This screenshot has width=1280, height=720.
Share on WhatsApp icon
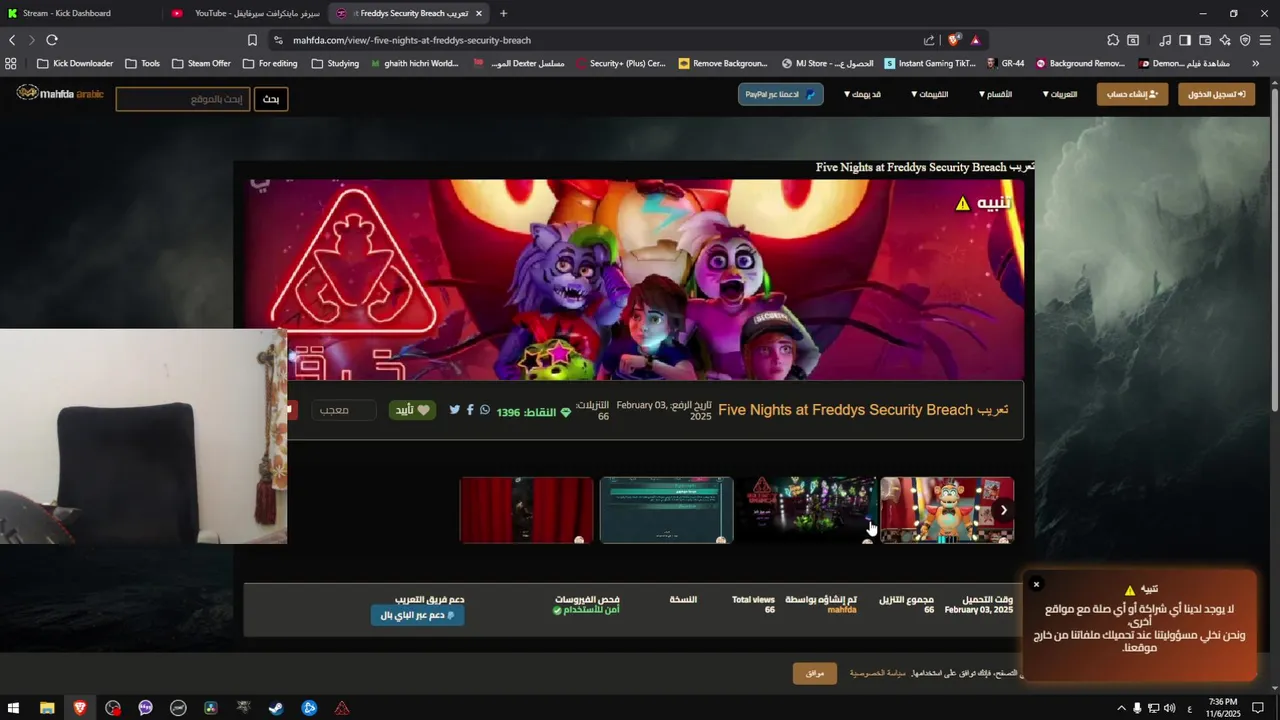[x=485, y=410]
